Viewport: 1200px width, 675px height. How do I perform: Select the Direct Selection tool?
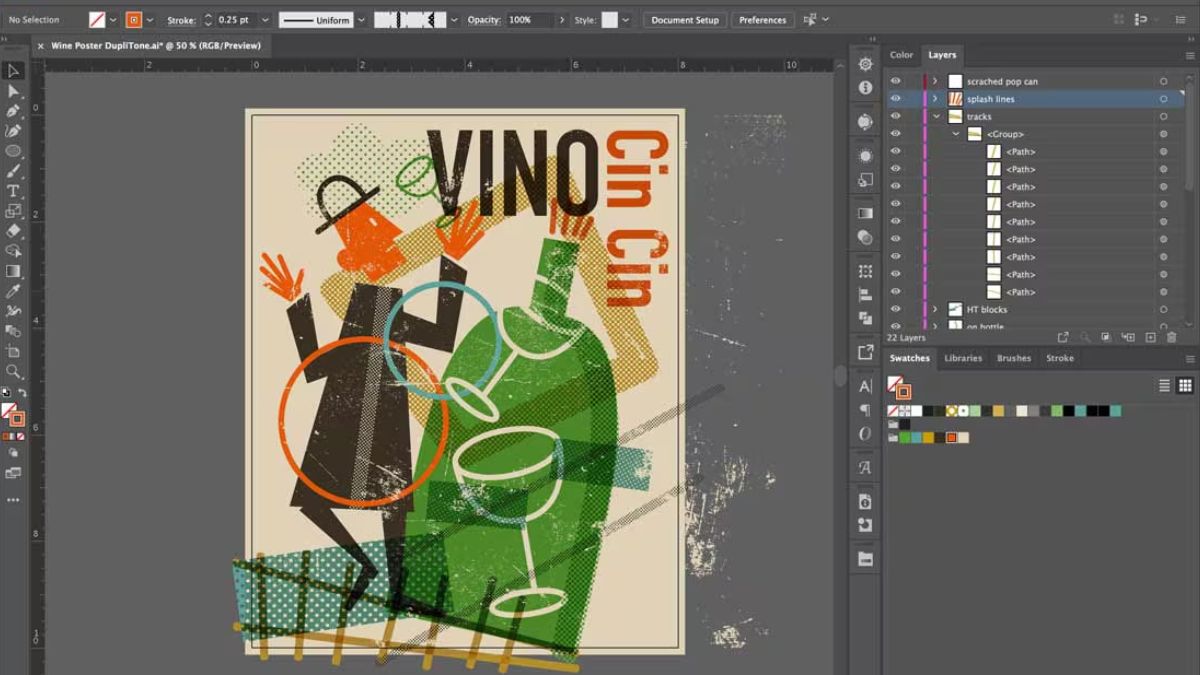click(x=13, y=91)
